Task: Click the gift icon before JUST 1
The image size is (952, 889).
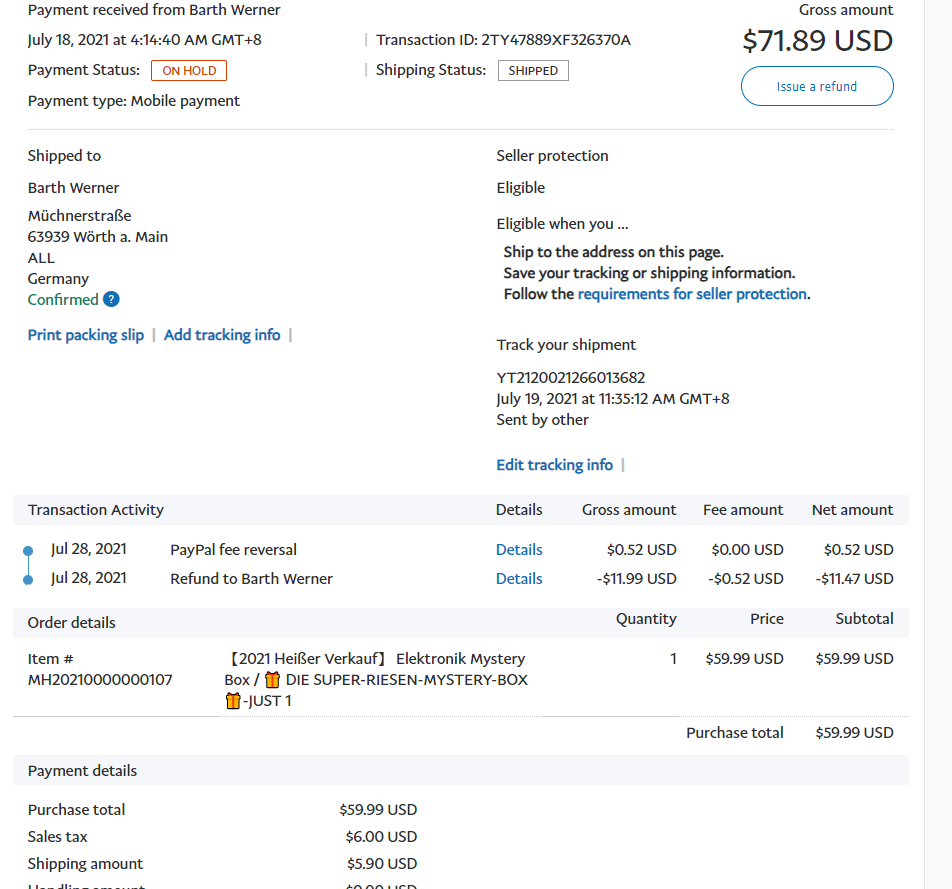Action: 233,701
